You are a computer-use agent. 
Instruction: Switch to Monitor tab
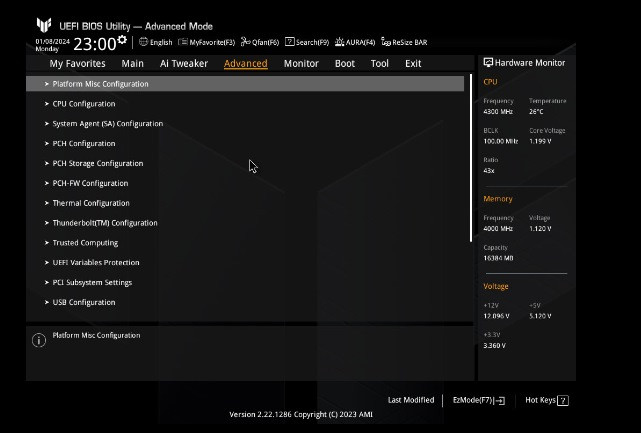click(x=301, y=63)
